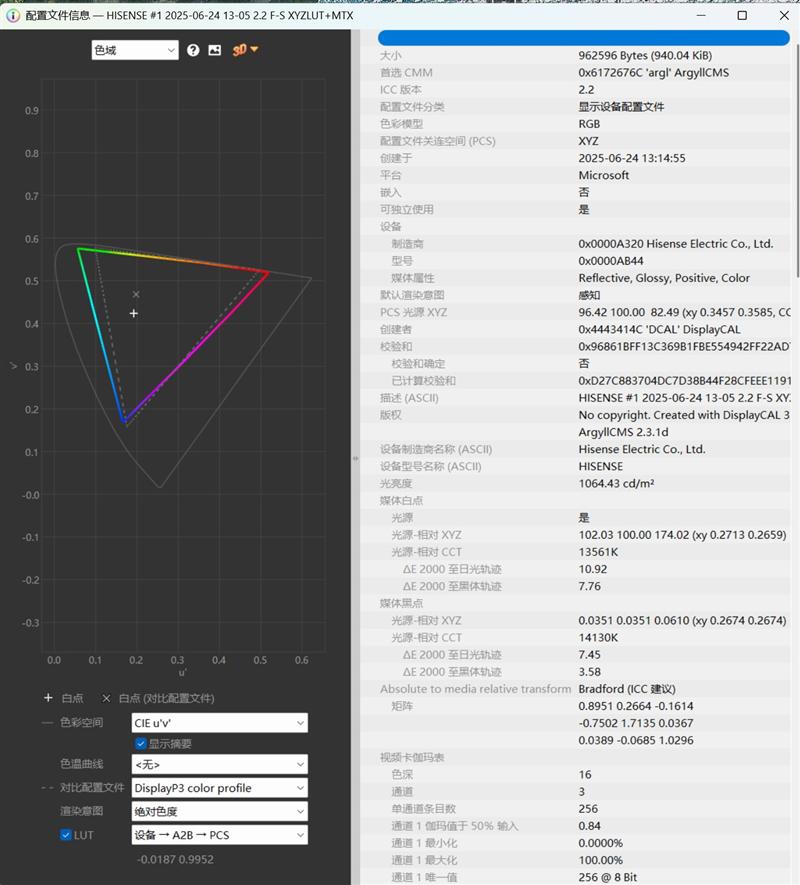Click the app icon in title bar

tap(12, 16)
